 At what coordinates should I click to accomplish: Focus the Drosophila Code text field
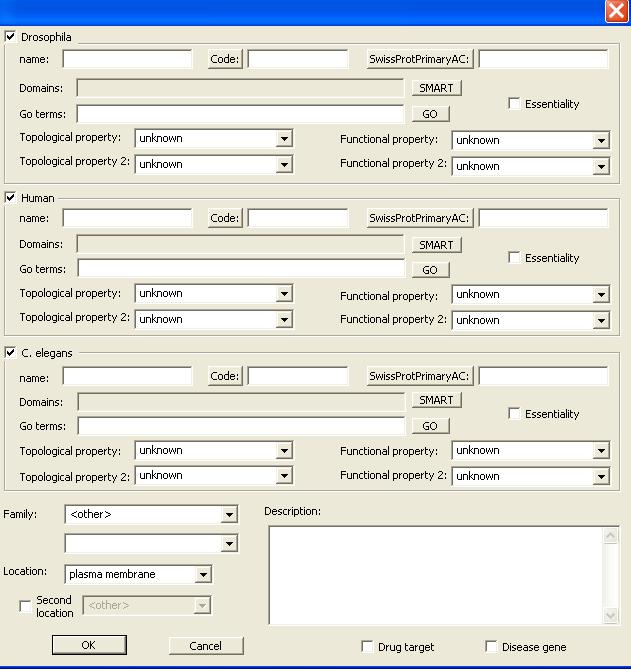pos(298,59)
